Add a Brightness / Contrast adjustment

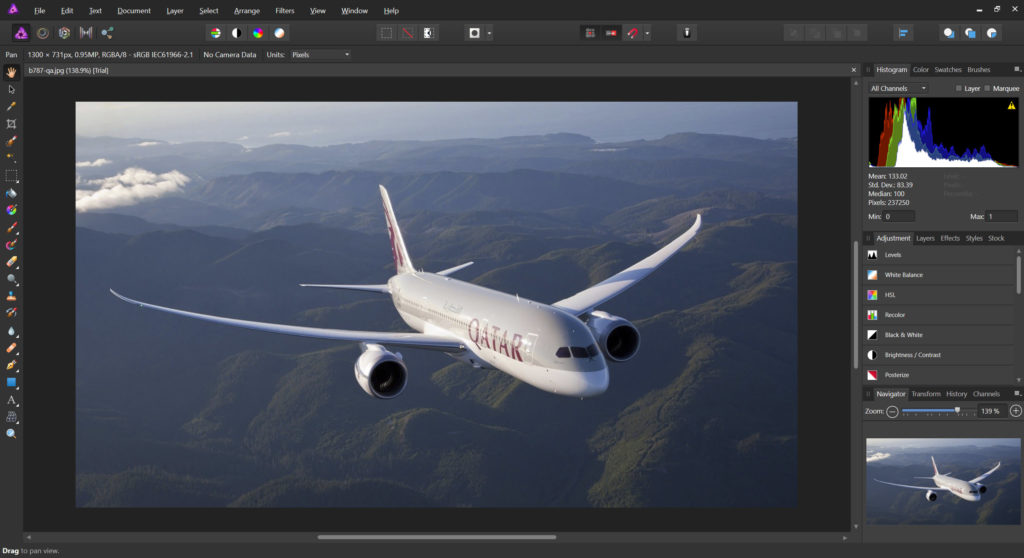(x=940, y=355)
